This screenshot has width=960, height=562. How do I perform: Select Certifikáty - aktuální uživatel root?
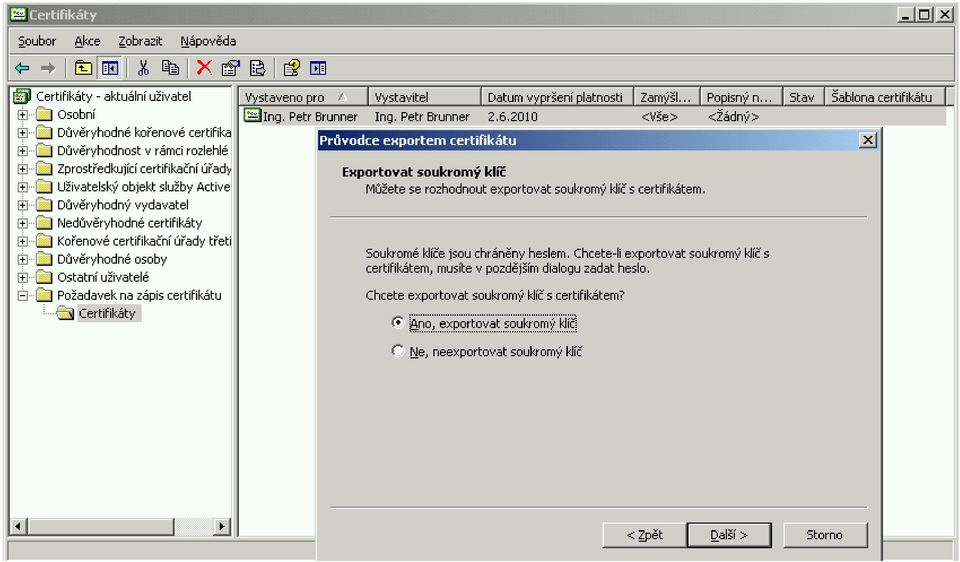click(113, 96)
